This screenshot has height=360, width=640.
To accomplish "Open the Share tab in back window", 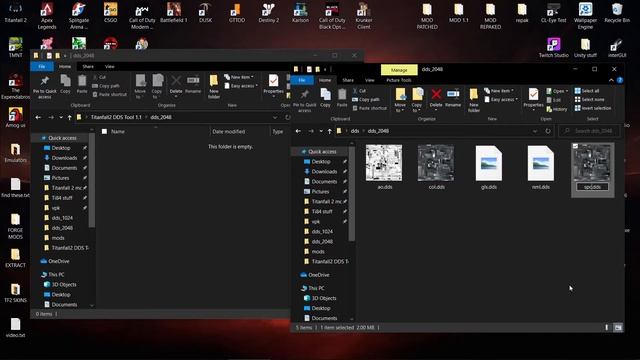I will [x=88, y=66].
